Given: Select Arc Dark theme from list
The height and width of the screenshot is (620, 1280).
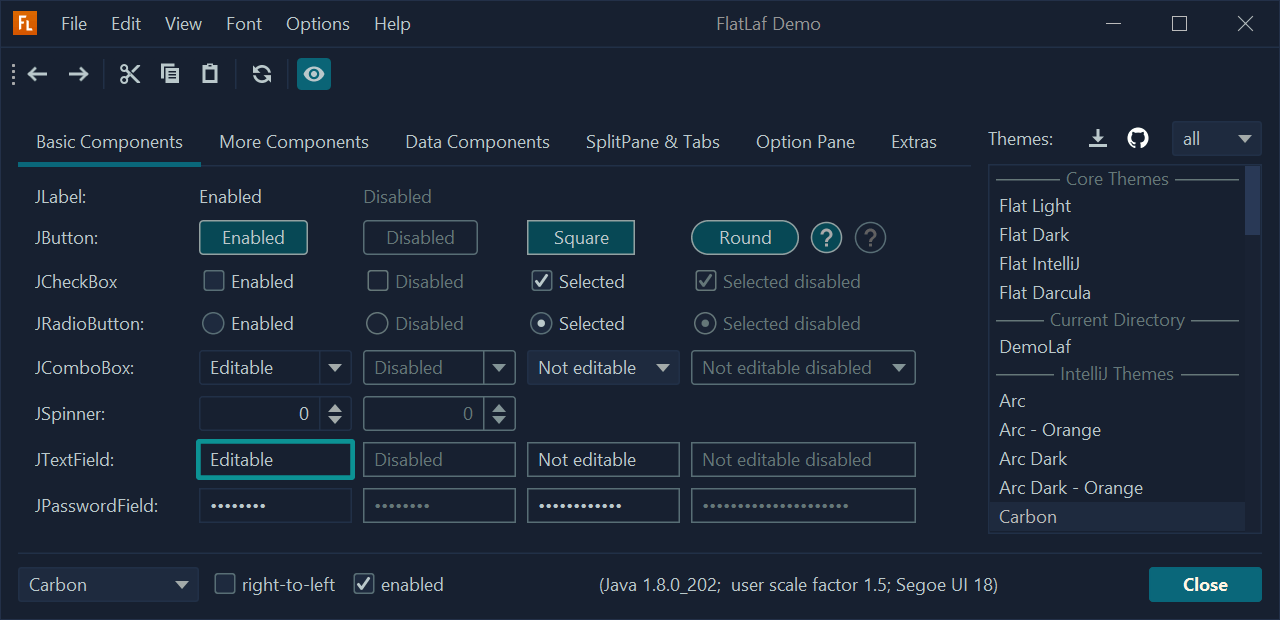Looking at the screenshot, I should tap(1033, 459).
